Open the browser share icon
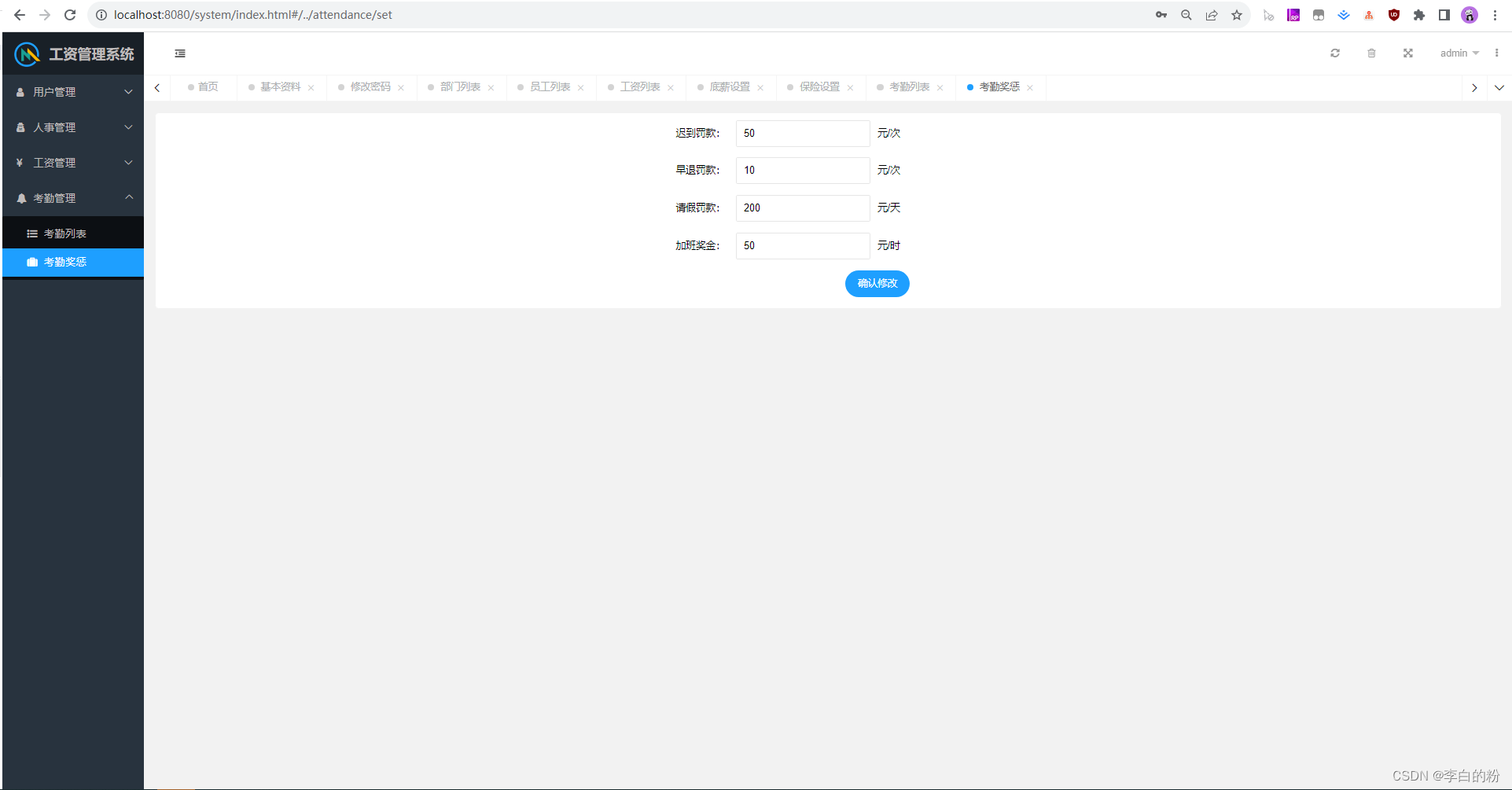 (1212, 15)
